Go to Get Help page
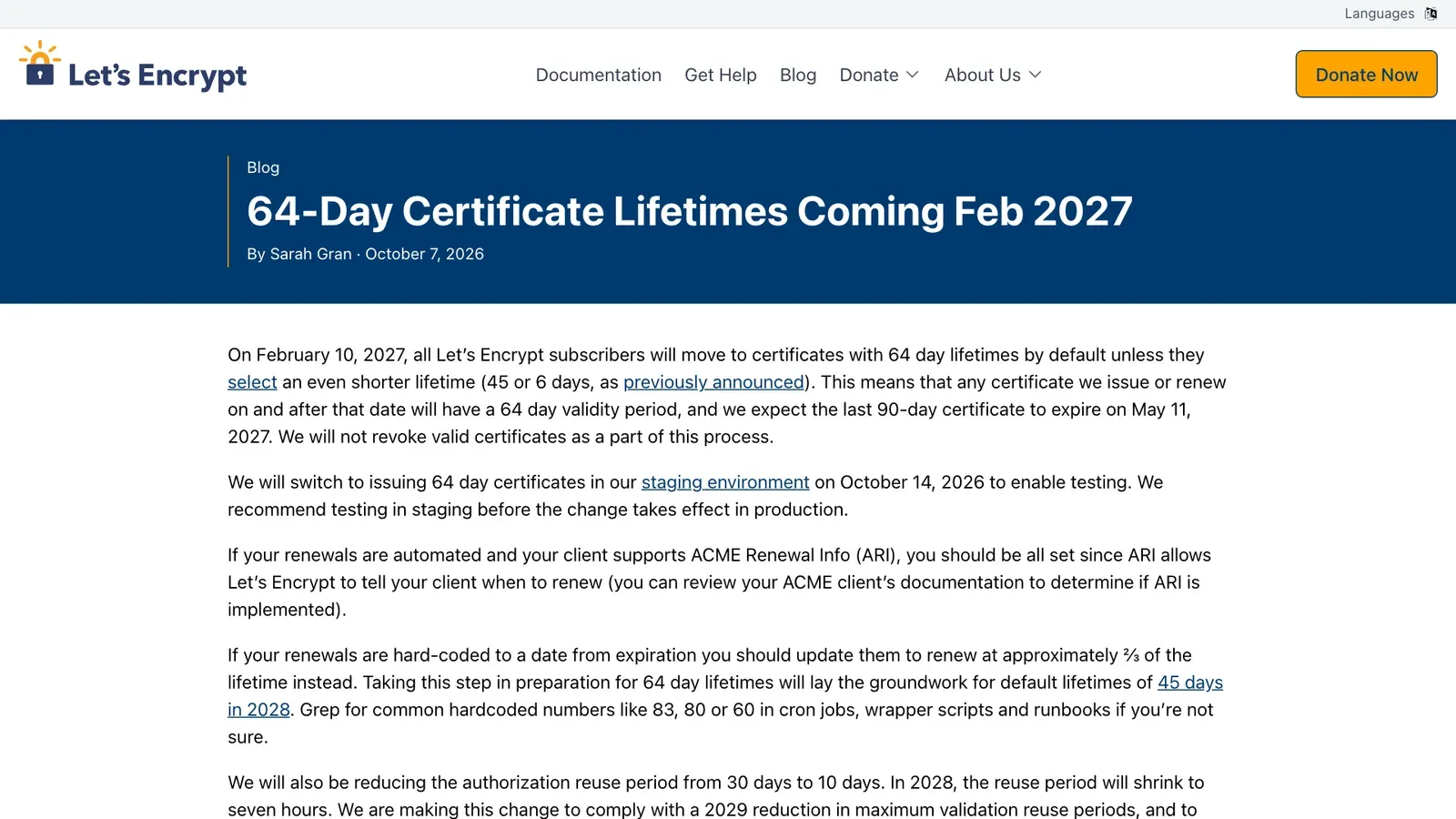Image resolution: width=1456 pixels, height=819 pixels. (721, 75)
